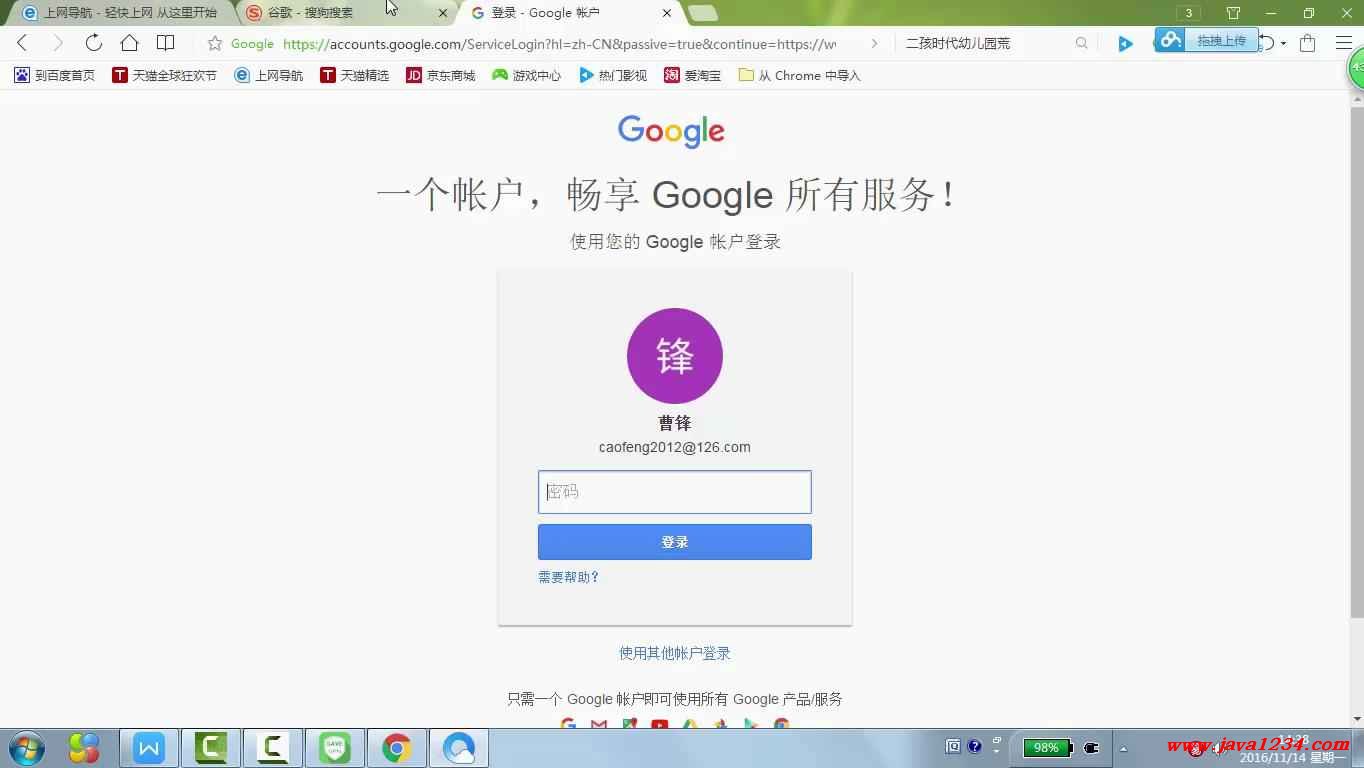Viewport: 1364px width, 768px height.
Task: Click the blue 登录 sign-in button
Action: [x=675, y=542]
